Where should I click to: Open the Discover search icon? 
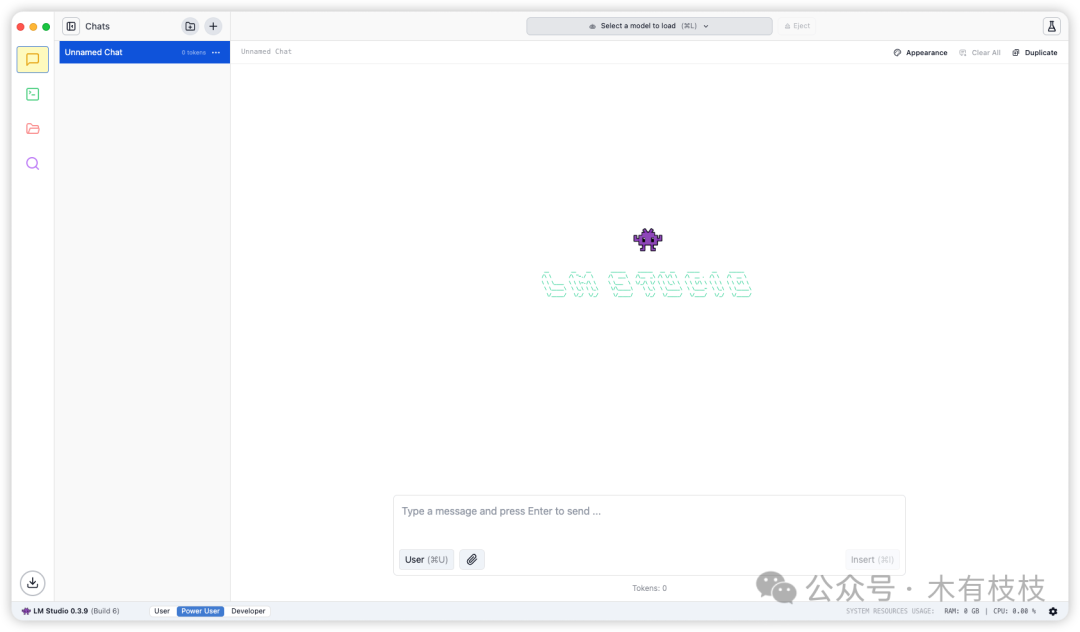point(32,164)
